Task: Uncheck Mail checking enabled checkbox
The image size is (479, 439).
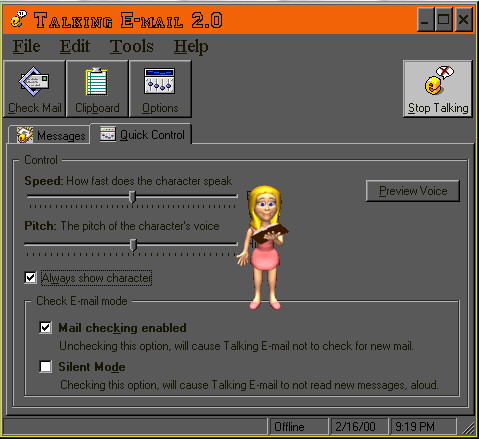Action: coord(45,328)
